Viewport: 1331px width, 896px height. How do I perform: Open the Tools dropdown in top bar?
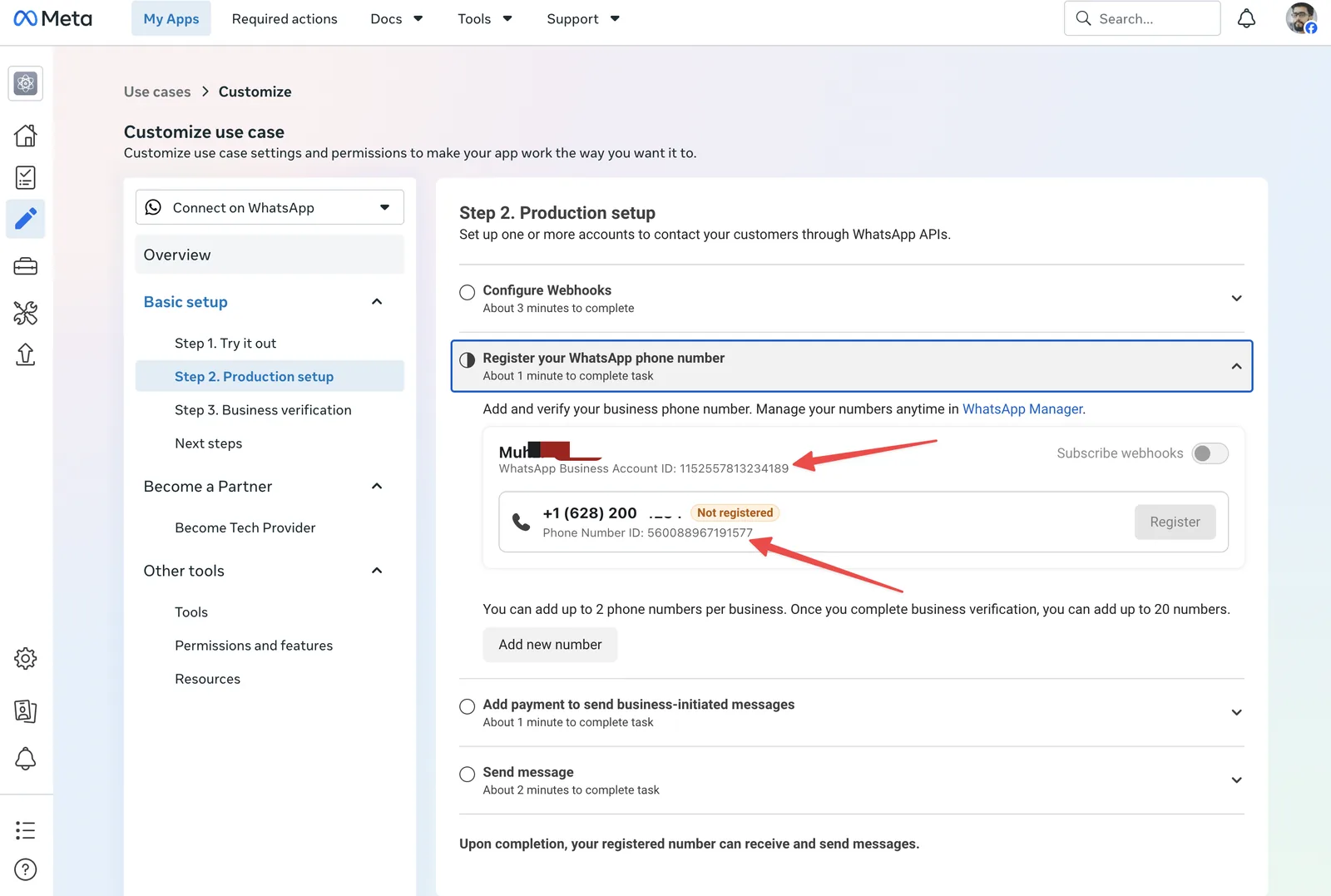[485, 18]
